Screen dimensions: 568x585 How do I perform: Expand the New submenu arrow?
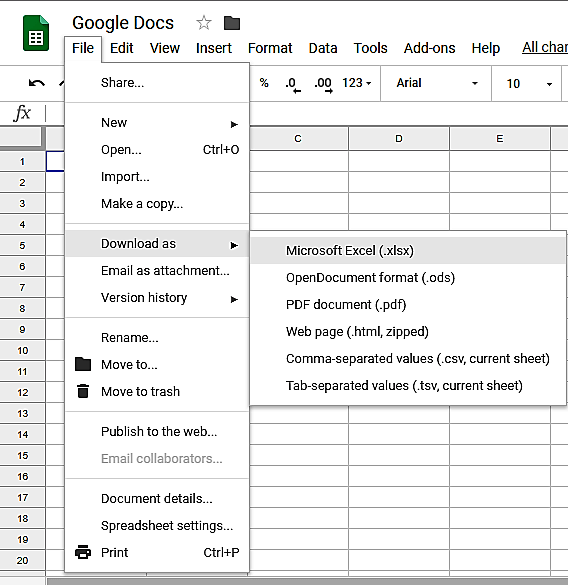point(234,124)
